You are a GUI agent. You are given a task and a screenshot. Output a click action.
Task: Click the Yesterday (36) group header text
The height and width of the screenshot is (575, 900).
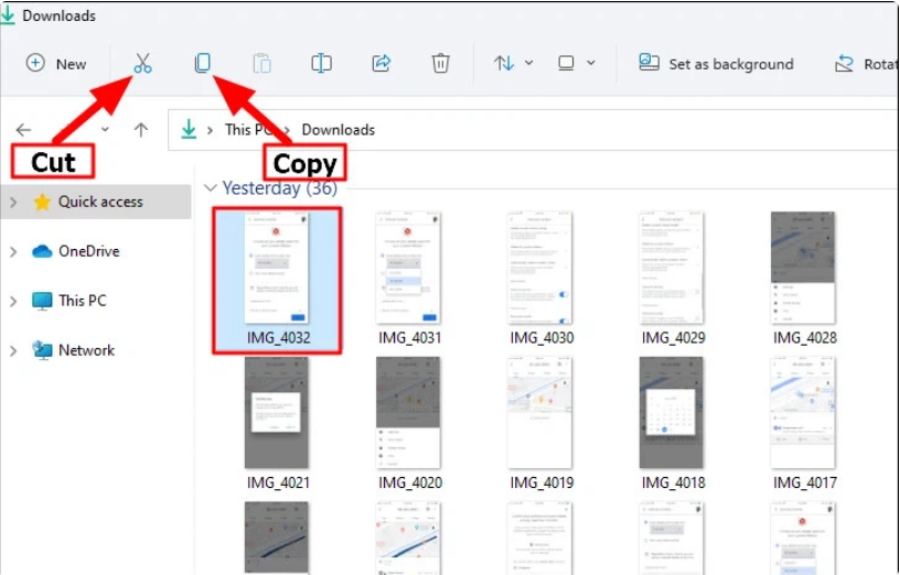click(x=280, y=188)
